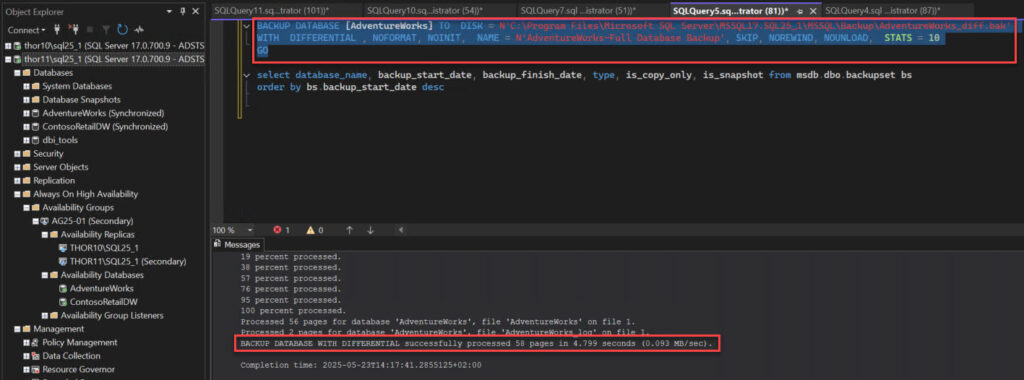Collapse the AG25-01 (Secondary) node
This screenshot has height=380, width=1024.
coord(35,221)
